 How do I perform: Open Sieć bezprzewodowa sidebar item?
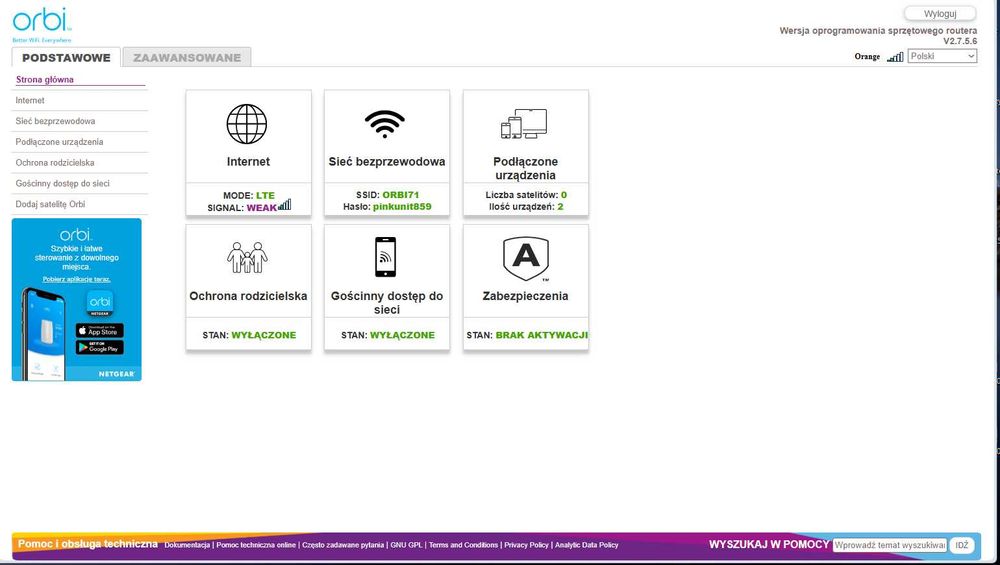(55, 121)
